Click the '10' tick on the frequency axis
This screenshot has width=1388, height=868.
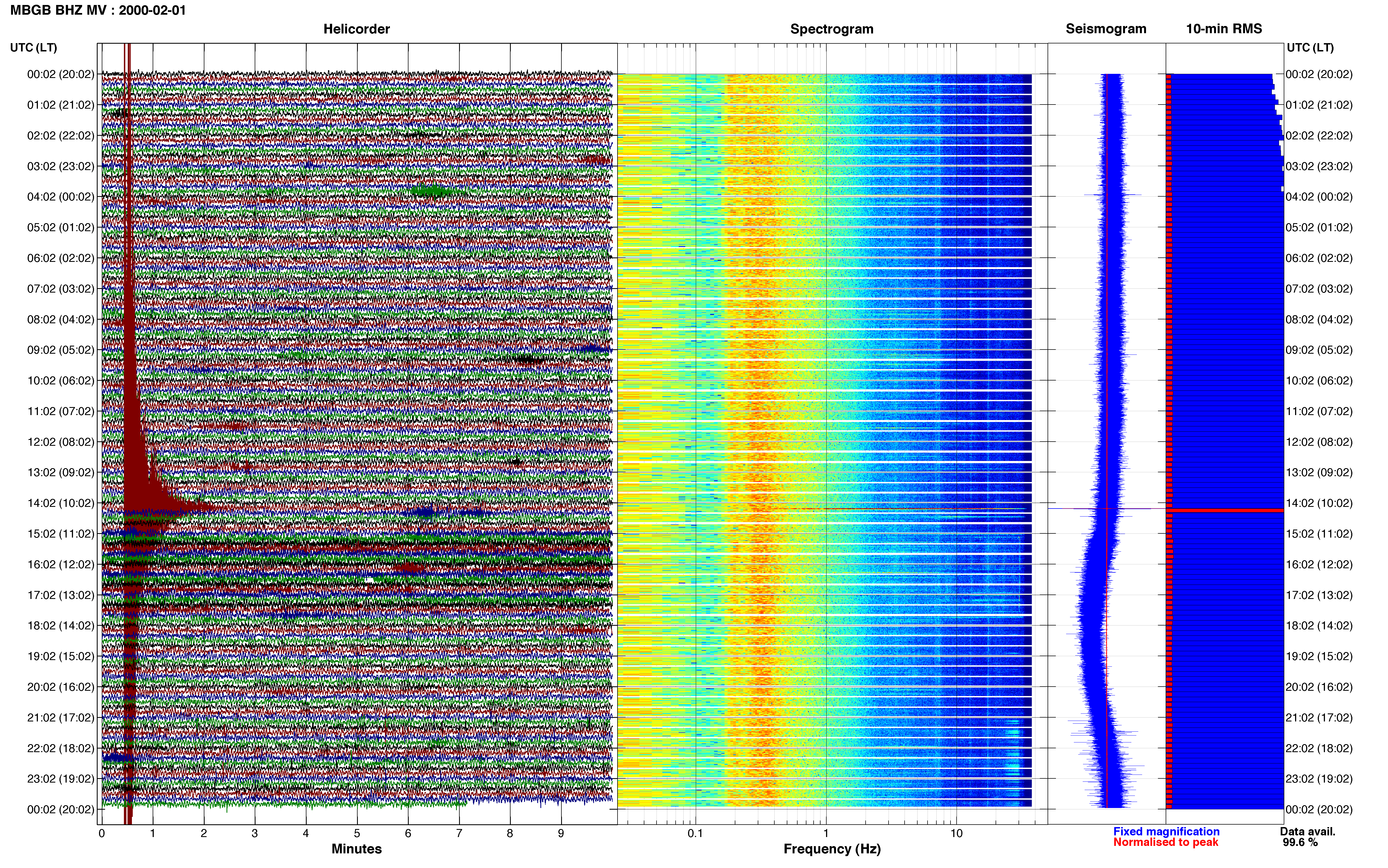pyautogui.click(x=956, y=833)
